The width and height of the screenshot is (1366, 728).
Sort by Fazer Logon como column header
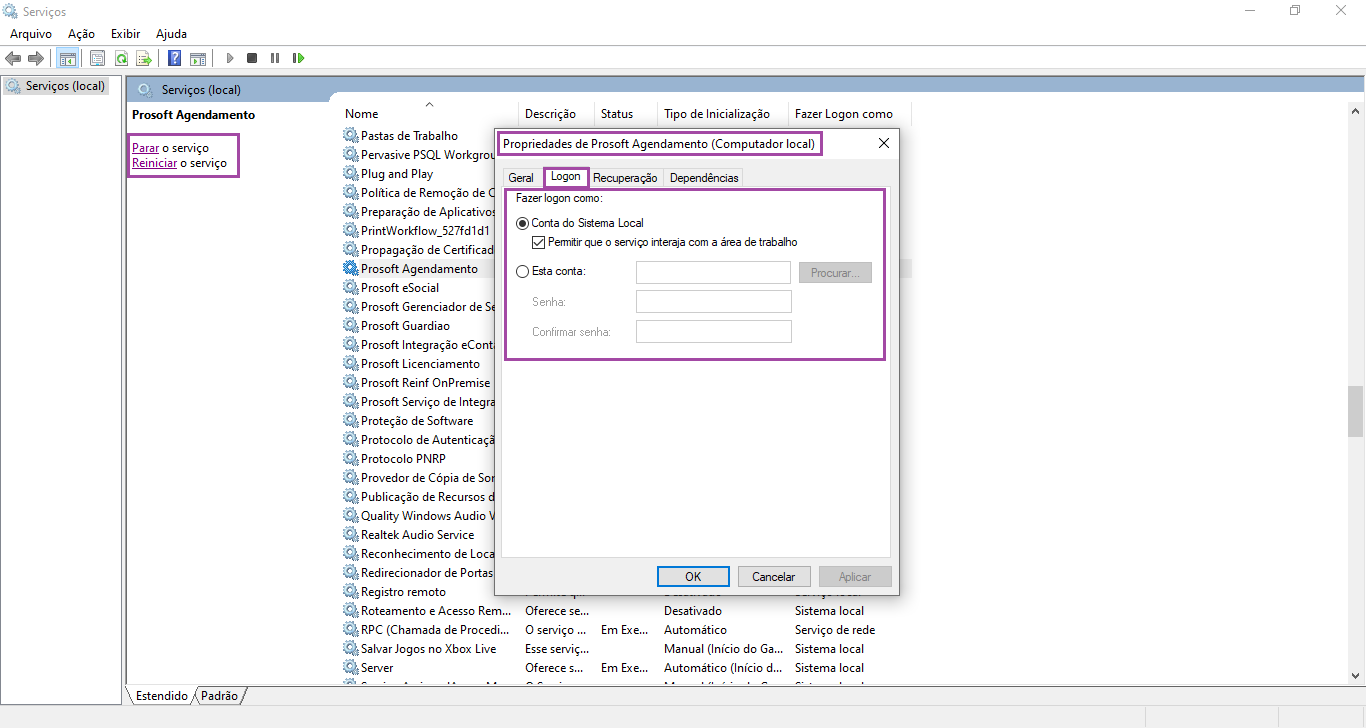tap(850, 114)
